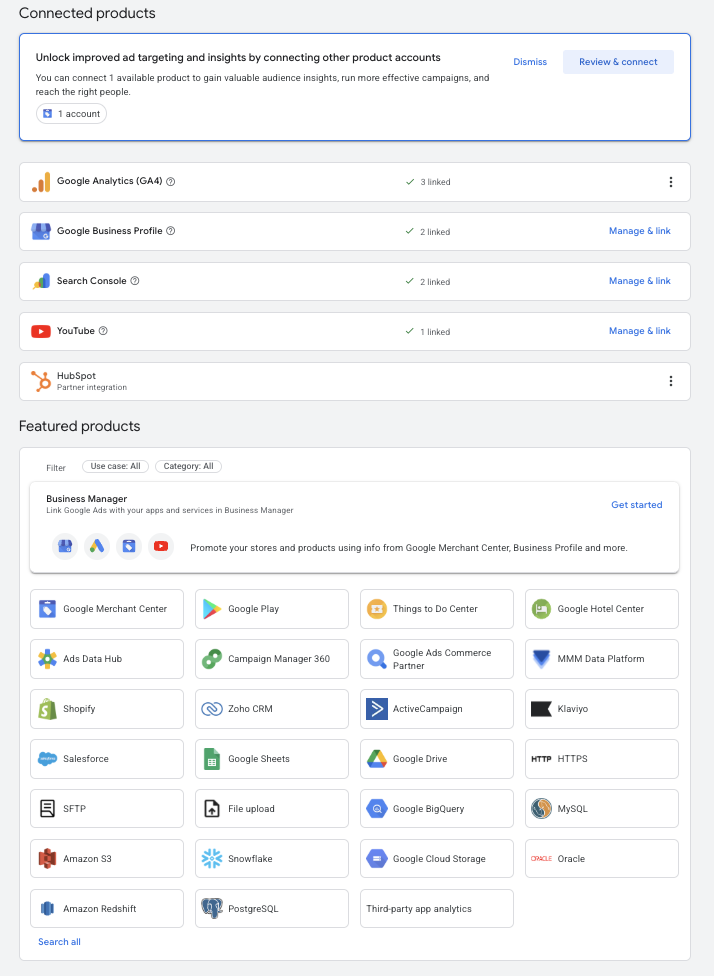
Task: Click the Search Console logo icon
Action: click(x=41, y=281)
